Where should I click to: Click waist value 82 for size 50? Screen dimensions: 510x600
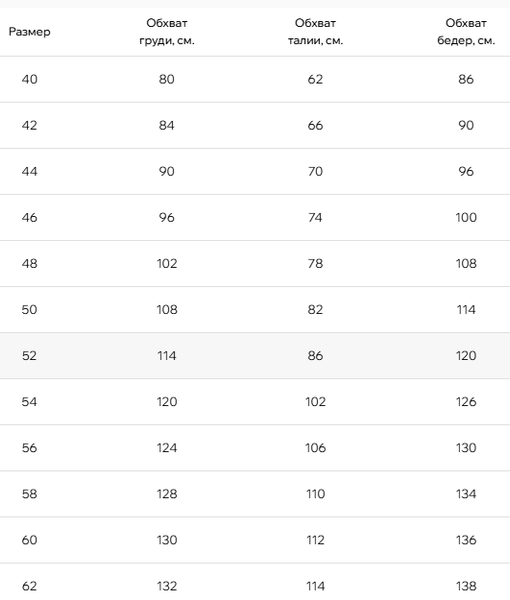point(315,310)
